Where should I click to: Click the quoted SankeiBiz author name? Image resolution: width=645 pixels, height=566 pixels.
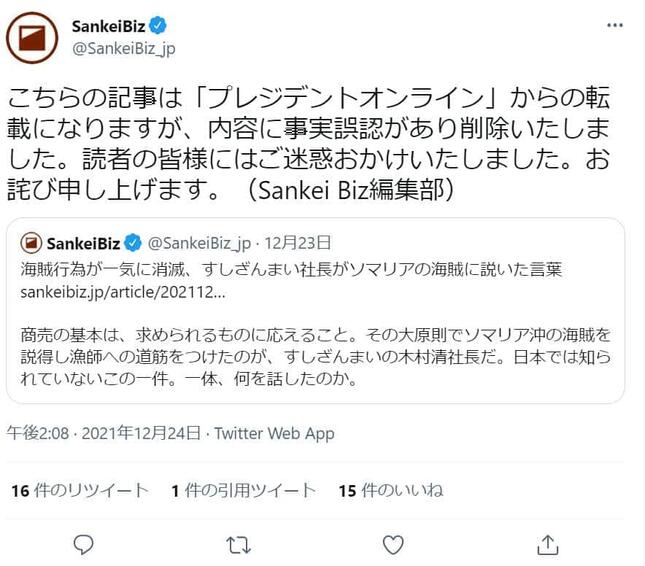[84, 243]
